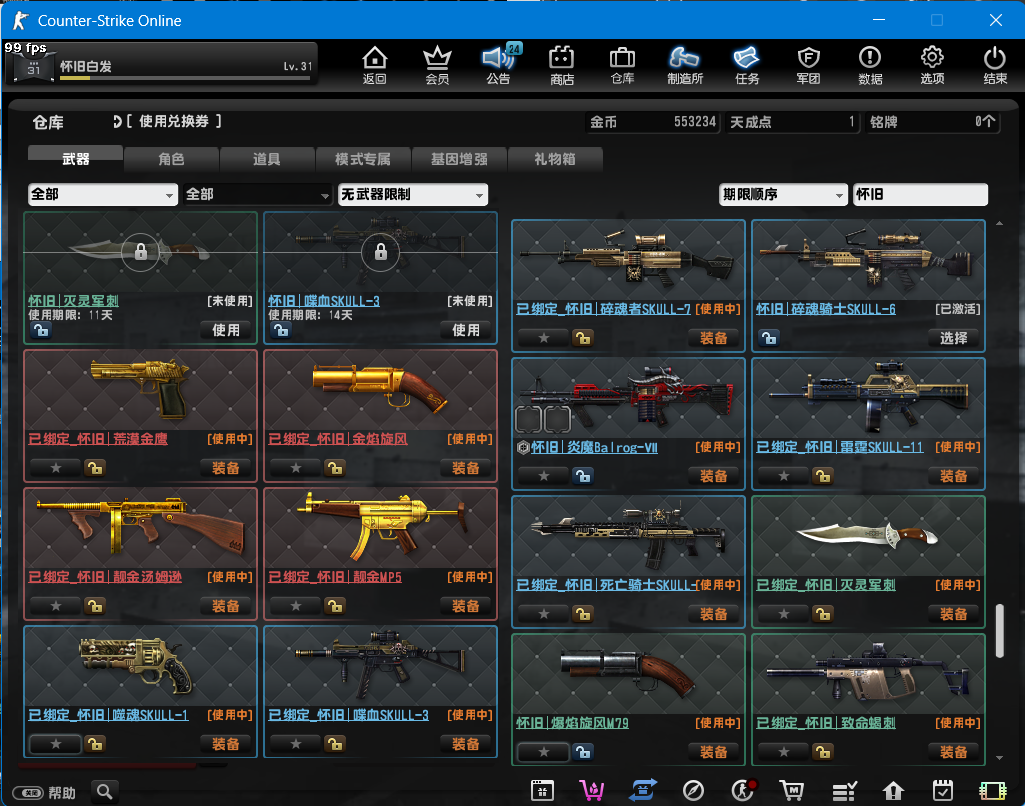Open the 会员 crown icon
Image resolution: width=1025 pixels, height=806 pixels.
click(x=437, y=65)
